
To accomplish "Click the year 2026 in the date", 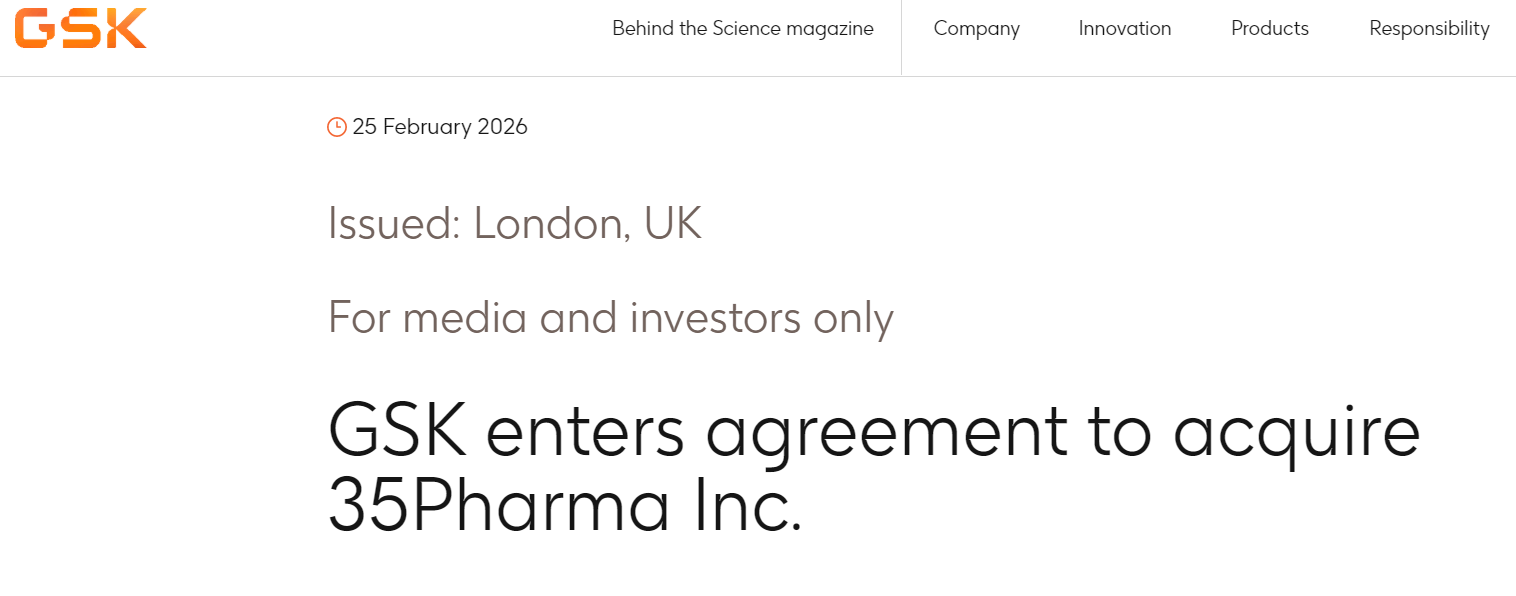I will pos(502,127).
